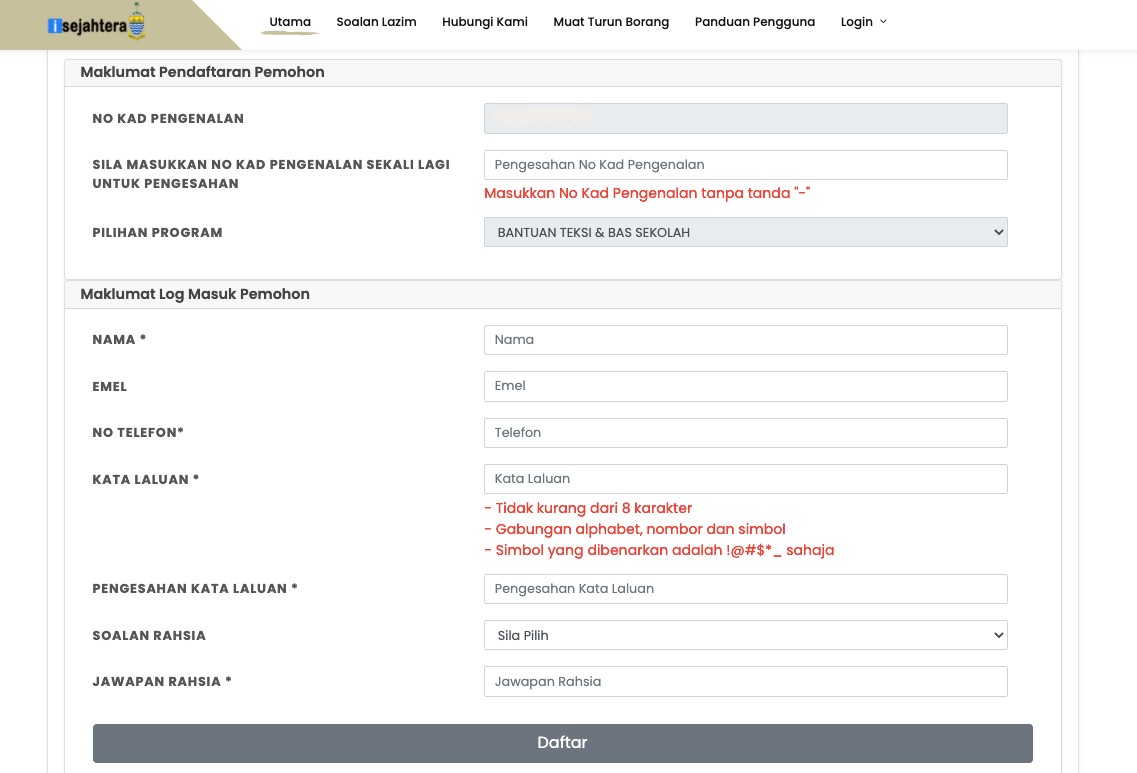The width and height of the screenshot is (1137, 773).
Task: Select the Jawapan Rahsia input field
Action: (745, 682)
